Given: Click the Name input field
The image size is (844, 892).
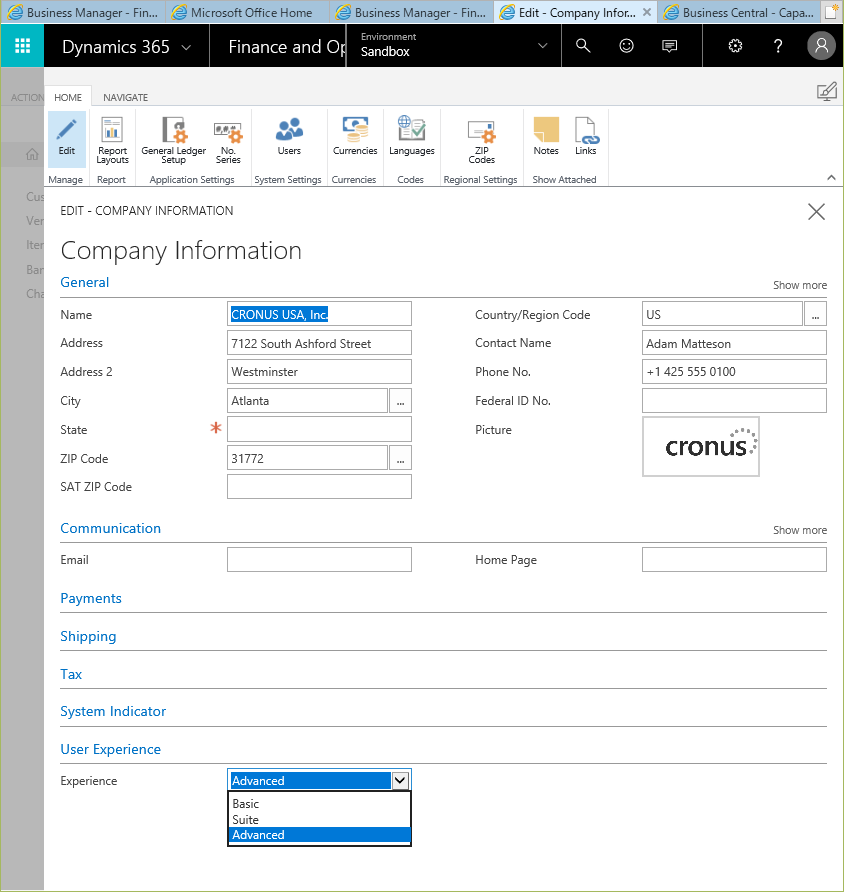Looking at the screenshot, I should click(x=319, y=314).
